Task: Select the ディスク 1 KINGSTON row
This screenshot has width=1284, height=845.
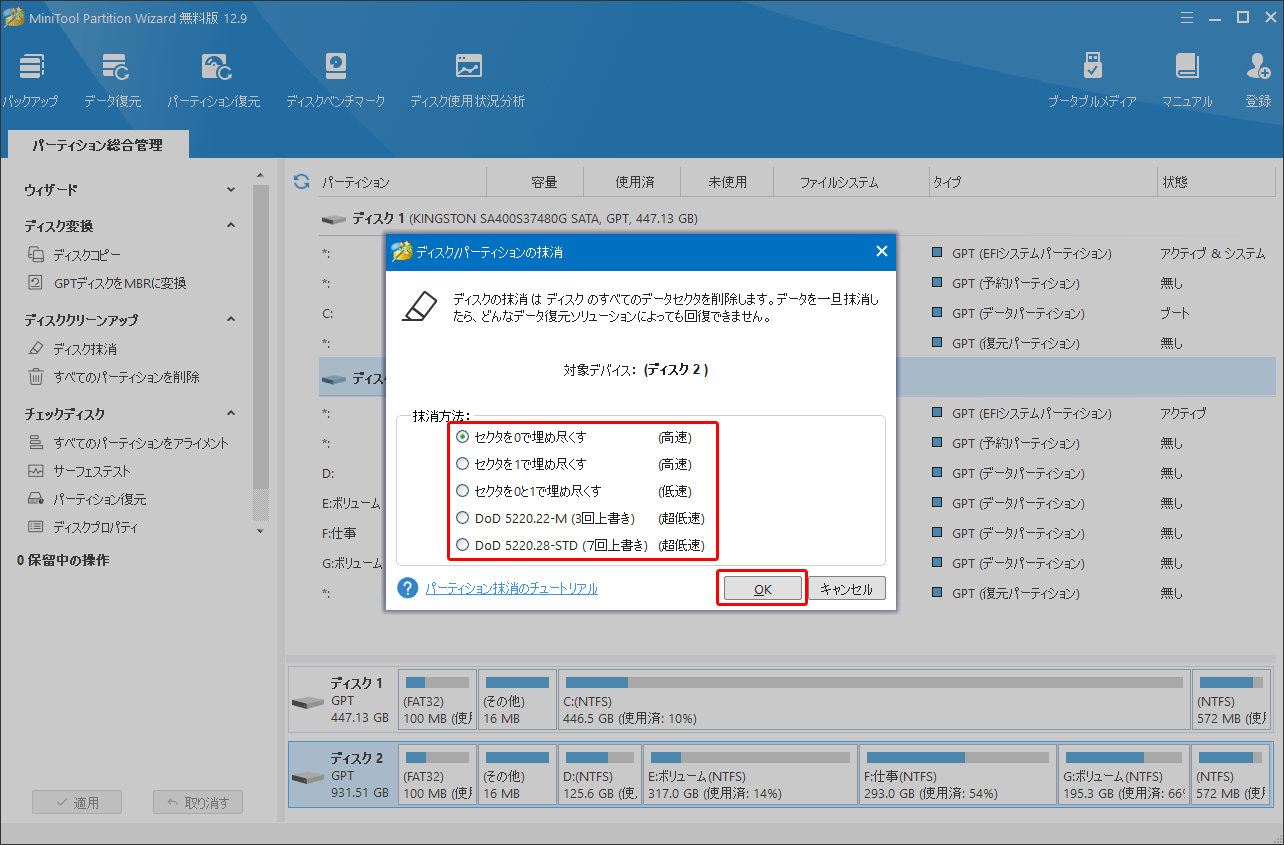Action: pyautogui.click(x=797, y=217)
